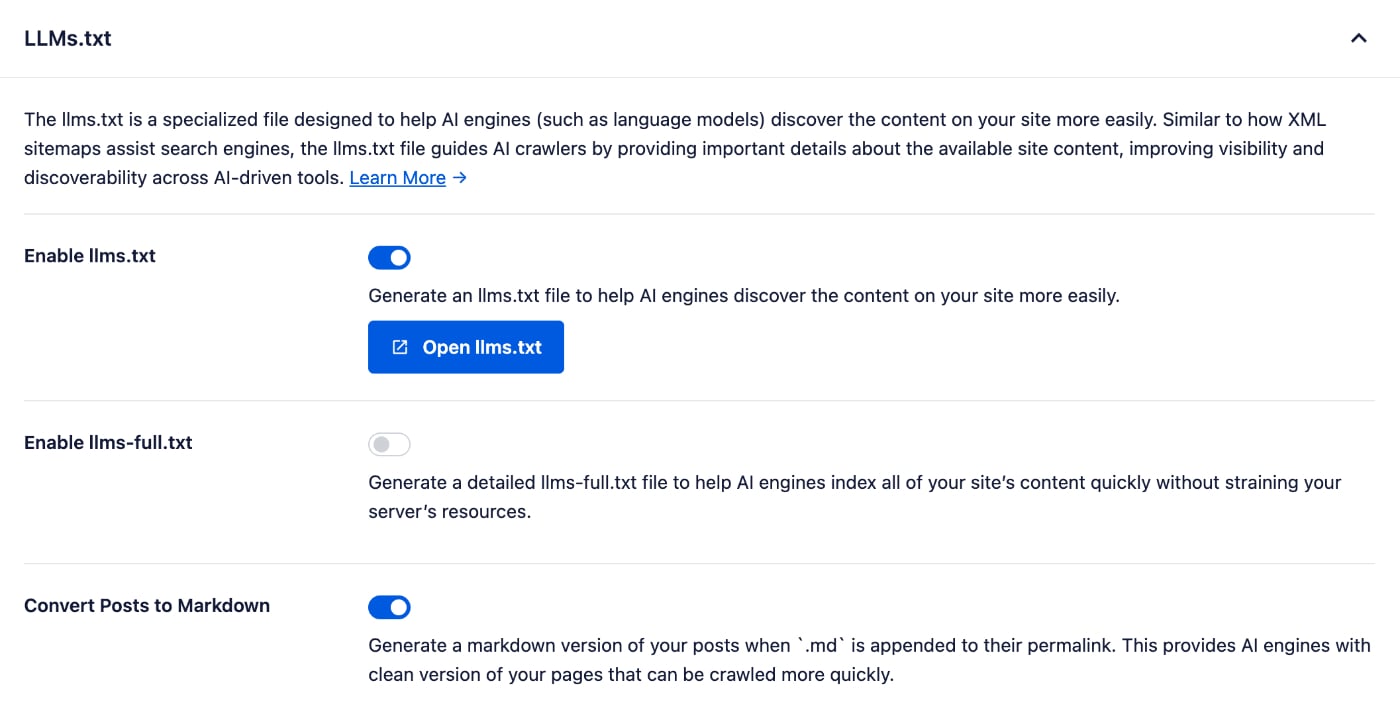
Task: Collapse the LLMs.txt section chevron
Action: click(x=1358, y=39)
